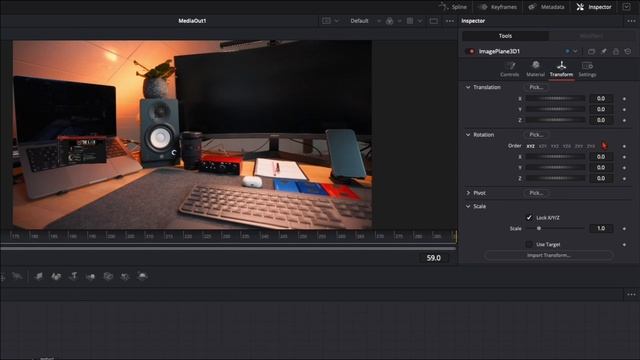Open the Controls tab icon
640x360 pixels.
[510, 69]
